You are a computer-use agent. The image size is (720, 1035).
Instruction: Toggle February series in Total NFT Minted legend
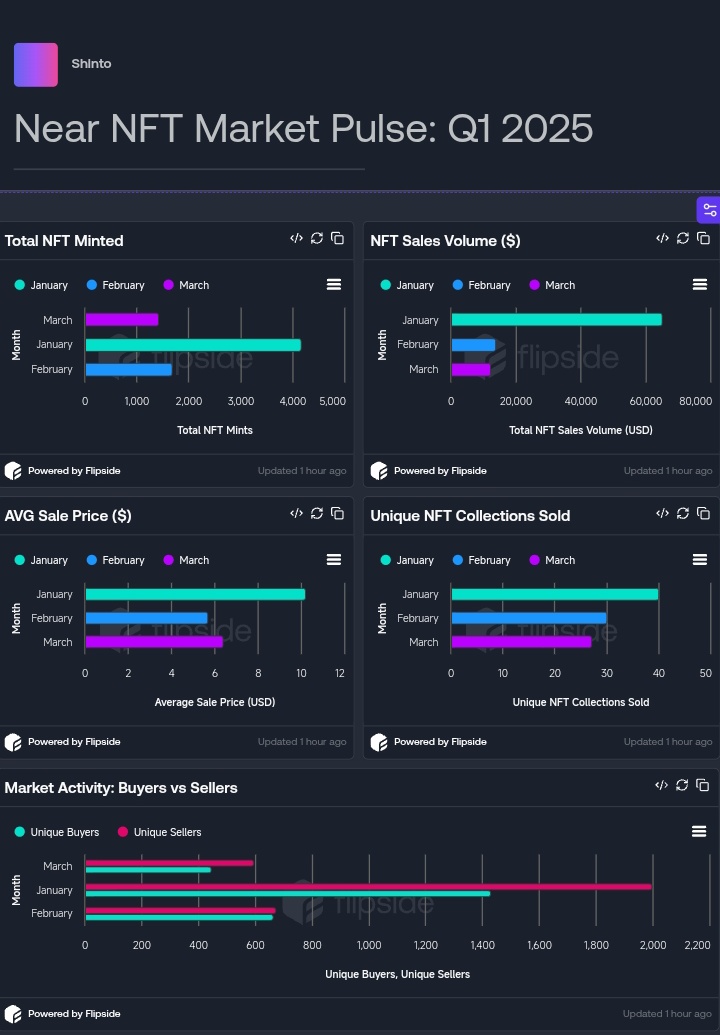pos(115,285)
